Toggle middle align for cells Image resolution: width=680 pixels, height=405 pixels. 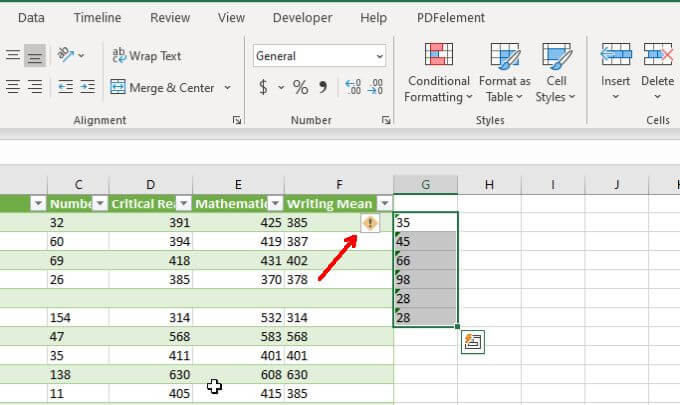click(x=36, y=55)
